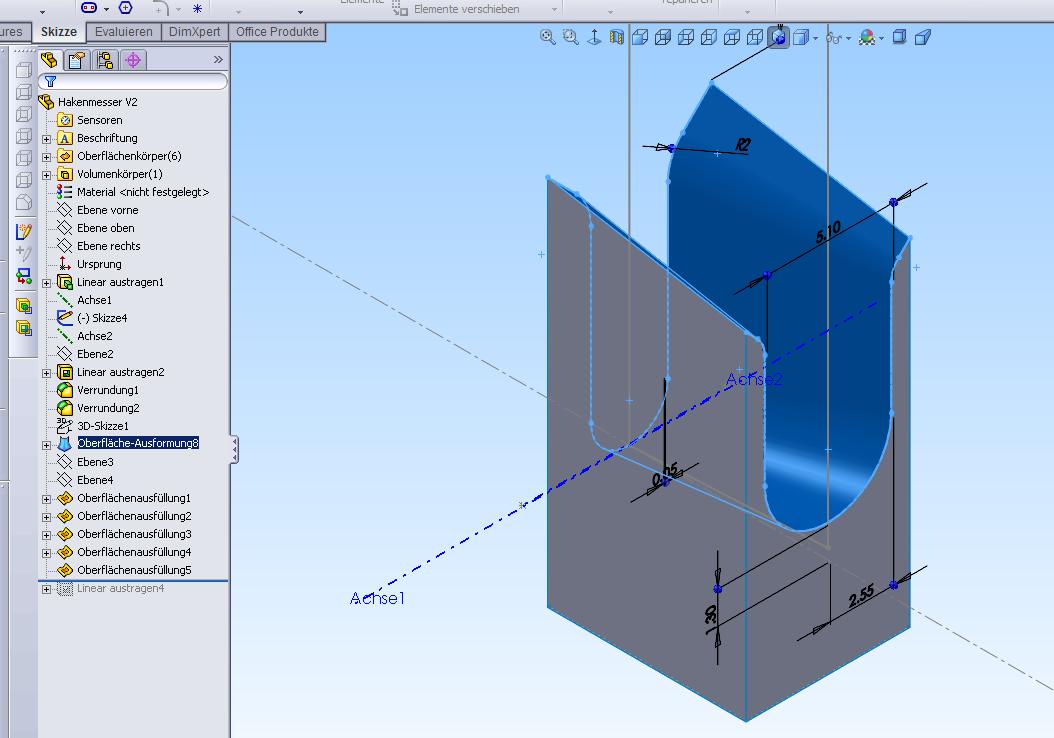Screen dimensions: 1054x738
Task: Expand the Beschriftung node
Action: click(x=46, y=139)
